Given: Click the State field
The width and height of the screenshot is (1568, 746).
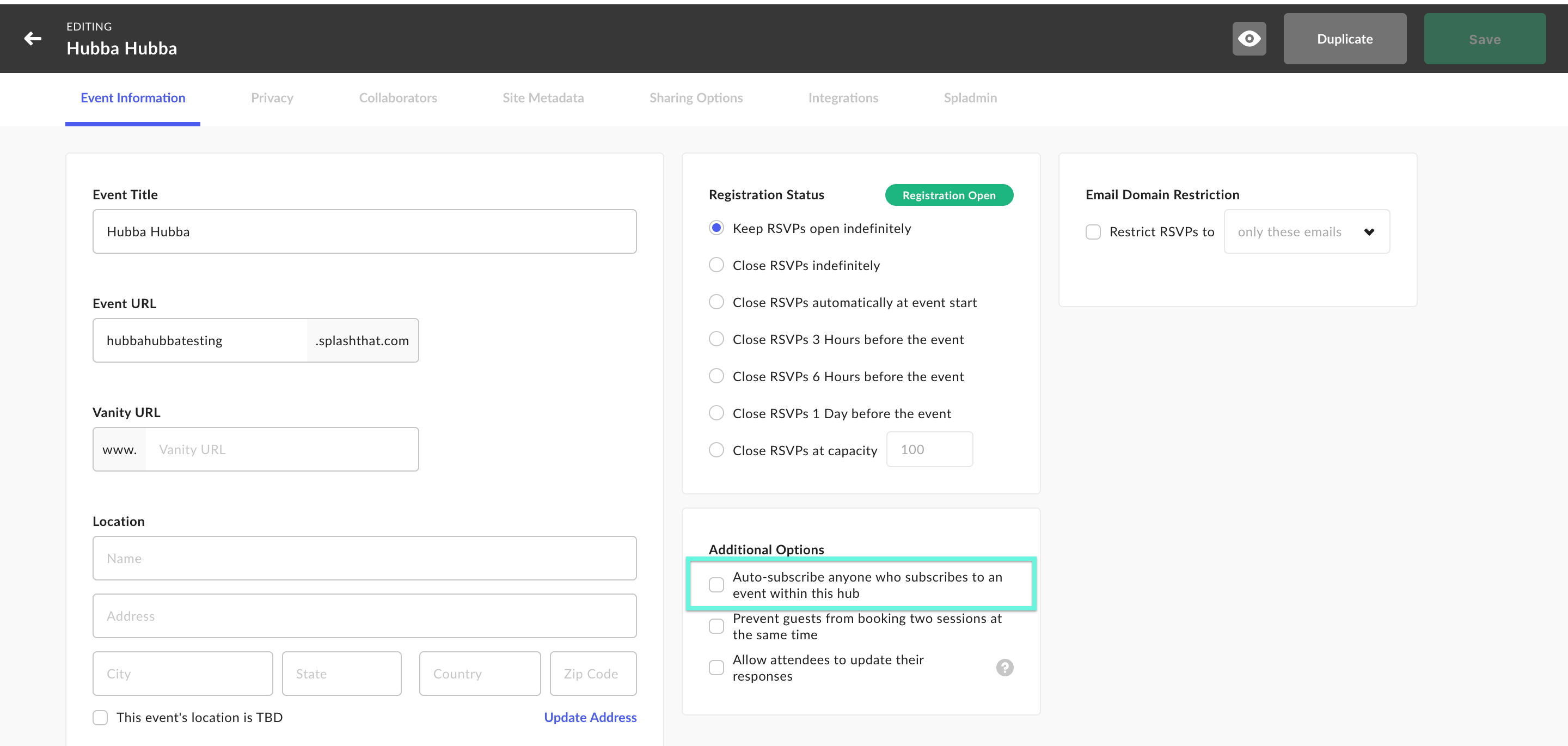Looking at the screenshot, I should [341, 674].
